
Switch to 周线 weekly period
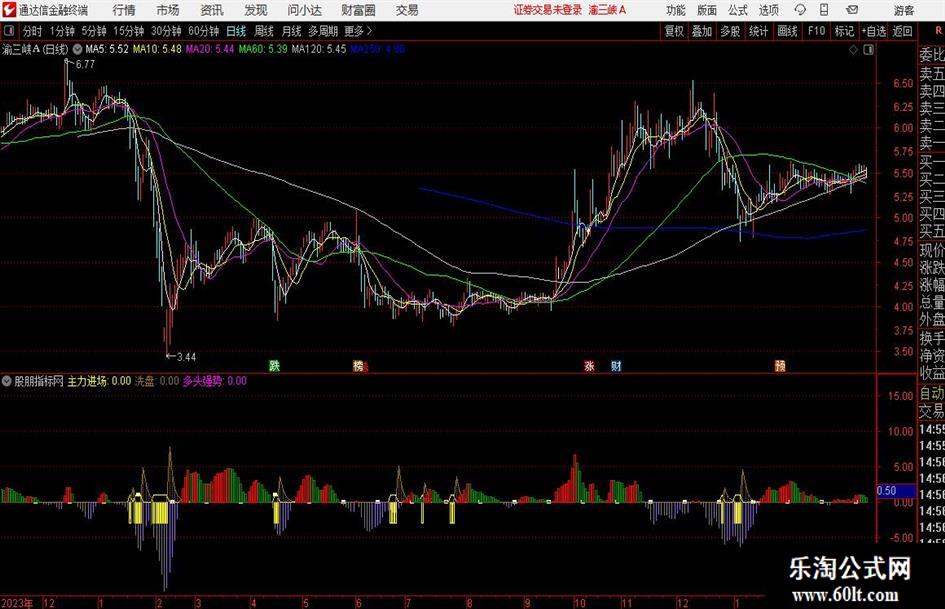tap(264, 31)
